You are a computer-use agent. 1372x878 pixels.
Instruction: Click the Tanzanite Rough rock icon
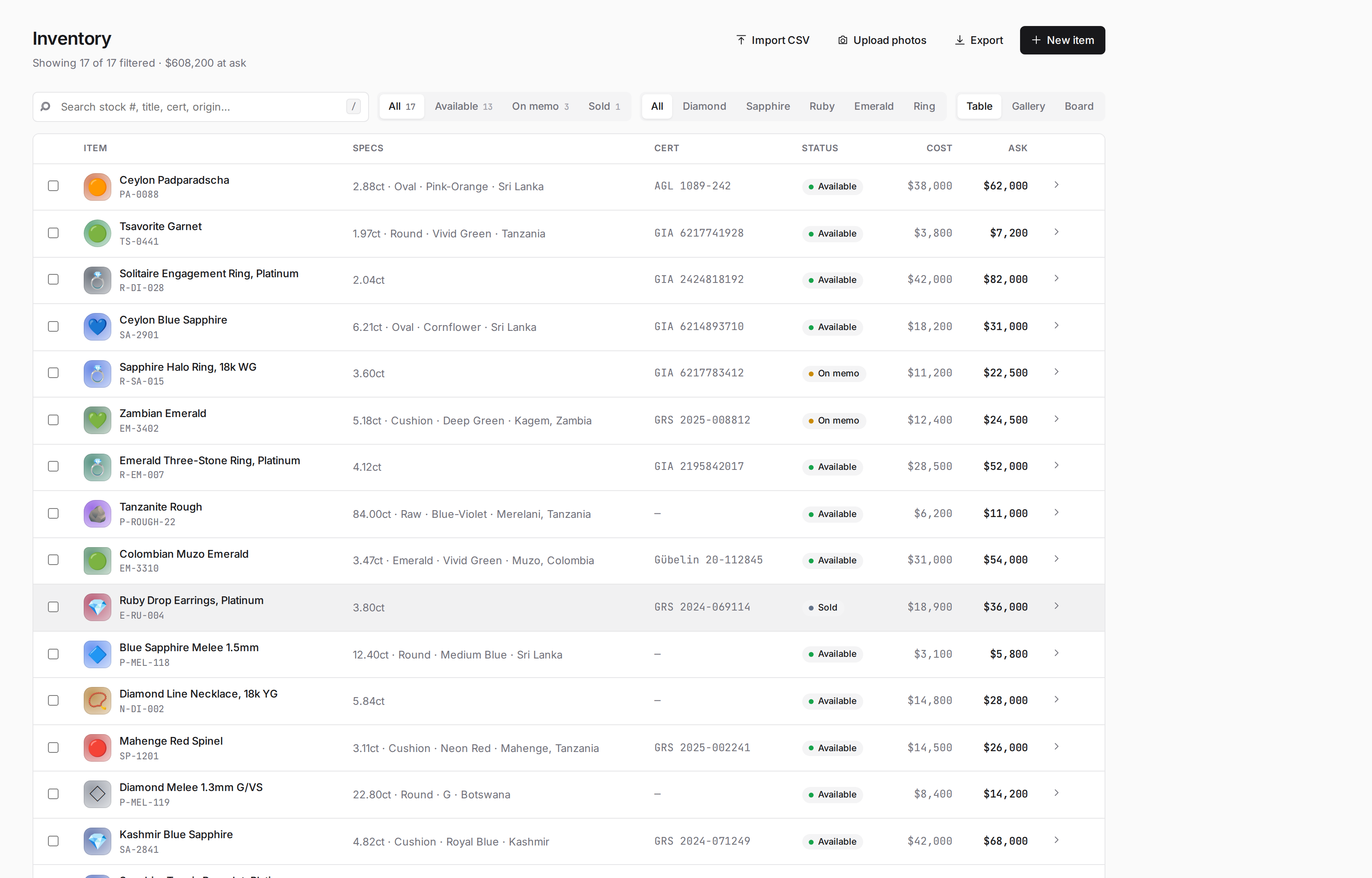[x=98, y=514]
